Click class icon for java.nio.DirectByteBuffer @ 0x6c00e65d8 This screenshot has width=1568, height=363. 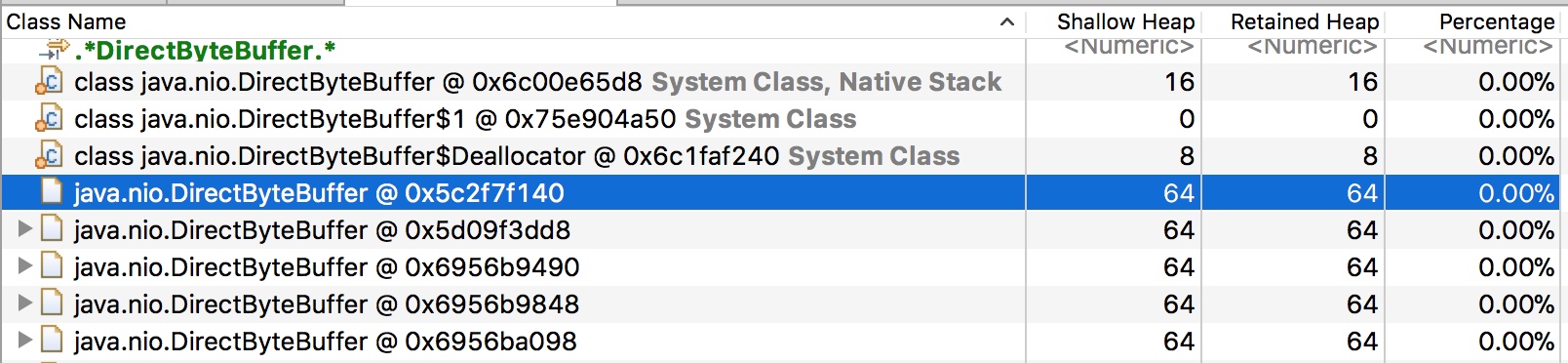coord(50,82)
